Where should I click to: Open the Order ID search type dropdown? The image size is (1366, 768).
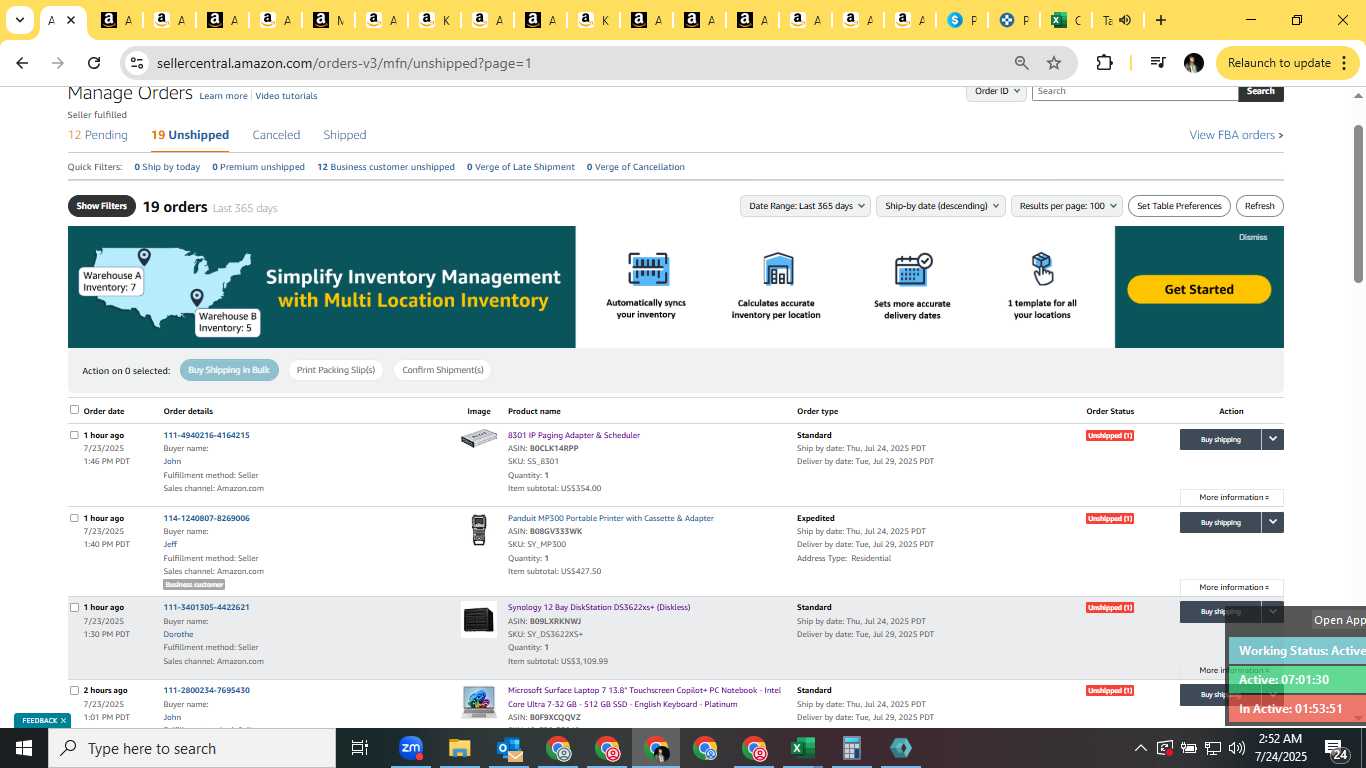click(997, 91)
